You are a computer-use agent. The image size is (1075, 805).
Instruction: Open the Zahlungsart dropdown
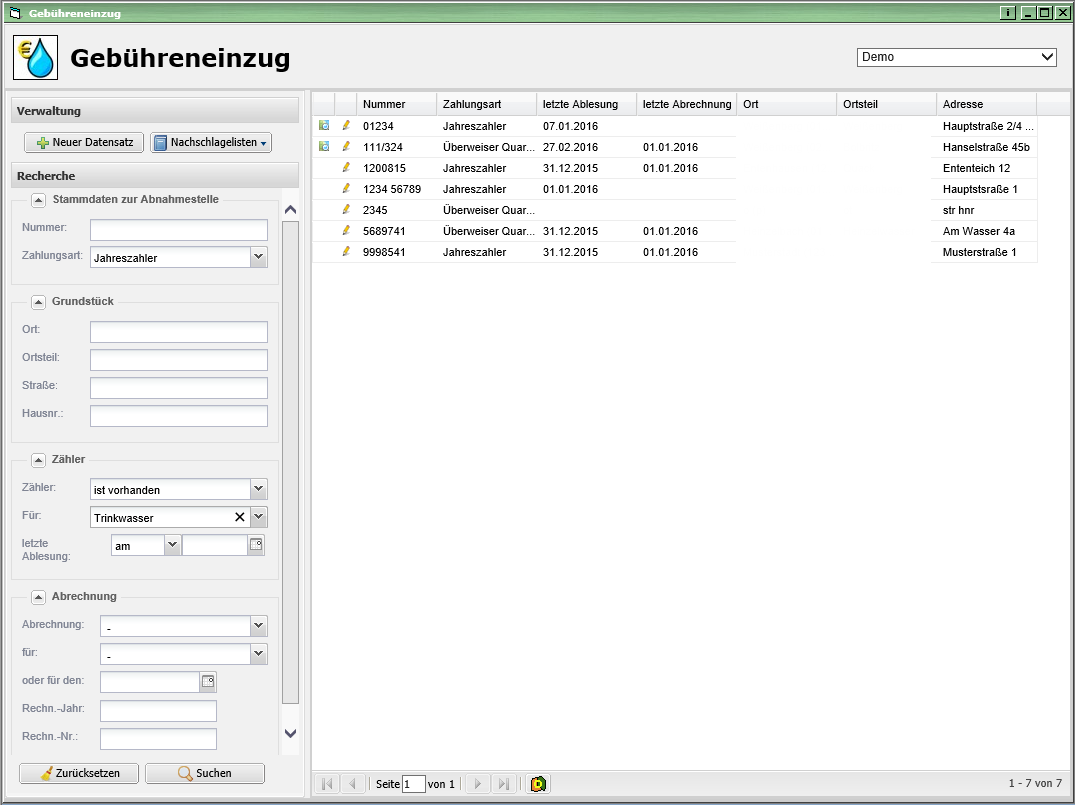click(x=258, y=257)
